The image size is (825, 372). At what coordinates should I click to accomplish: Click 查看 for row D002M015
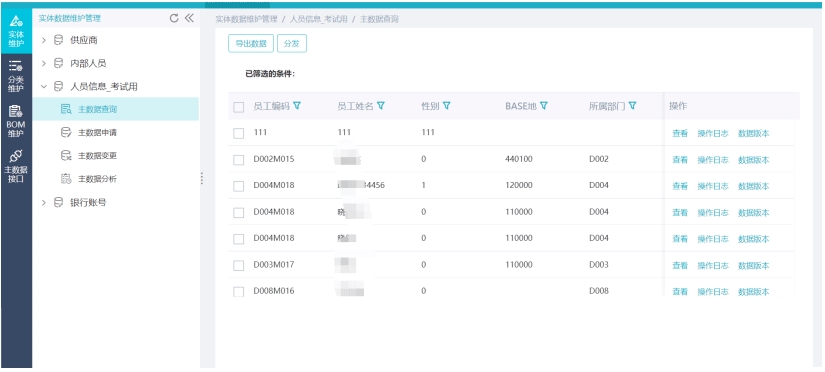coord(680,160)
